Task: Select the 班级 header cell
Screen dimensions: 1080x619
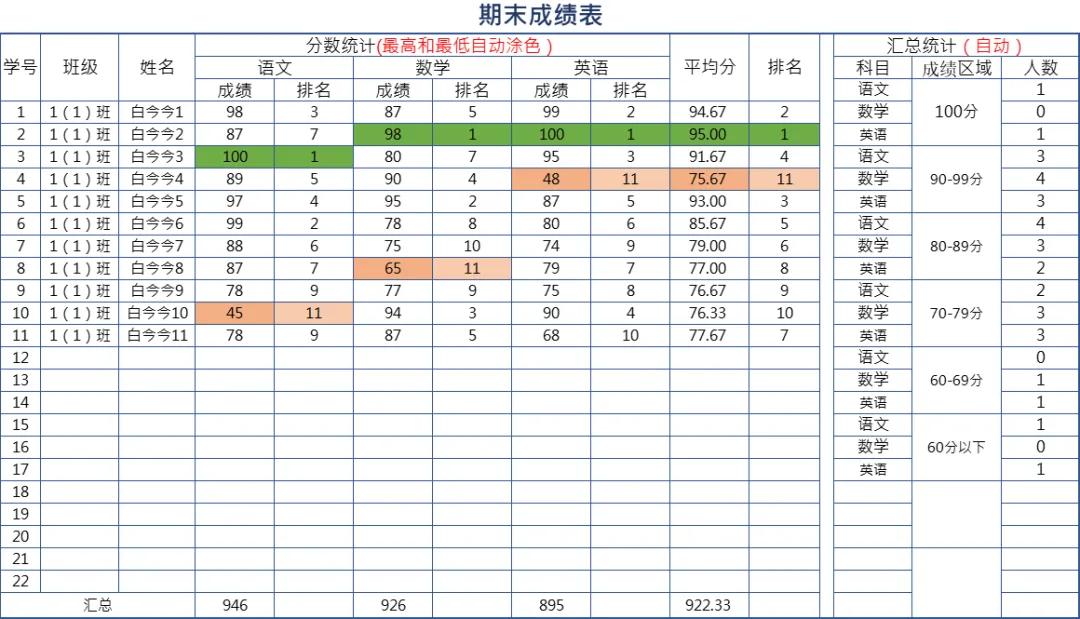Action: point(80,67)
